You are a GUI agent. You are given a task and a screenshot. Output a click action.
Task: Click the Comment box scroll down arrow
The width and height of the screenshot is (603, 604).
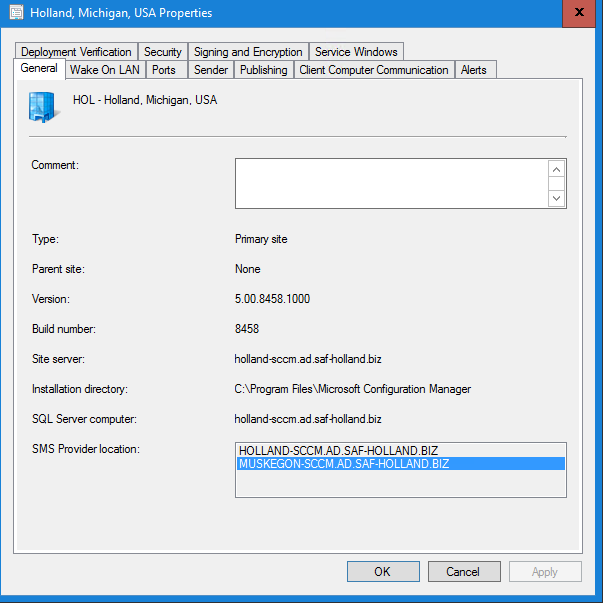pos(556,198)
